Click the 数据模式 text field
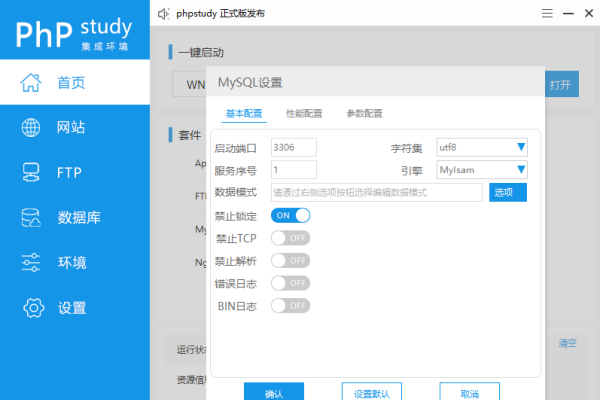 coord(377,193)
